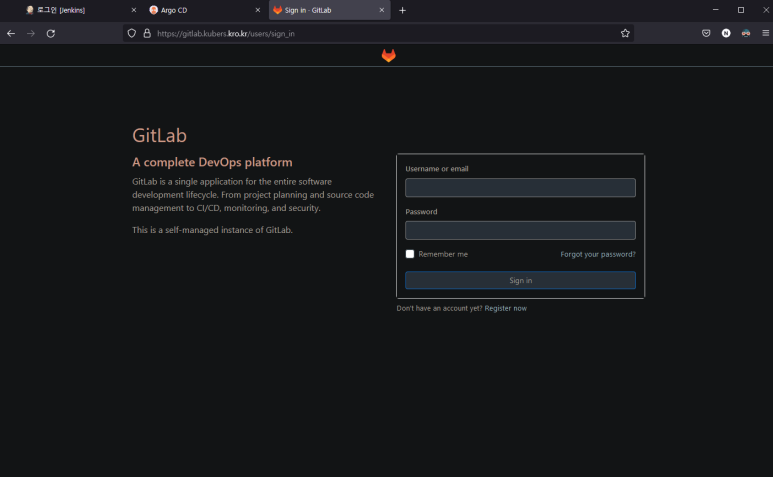Open Pocket save icon in toolbar

coord(706,33)
